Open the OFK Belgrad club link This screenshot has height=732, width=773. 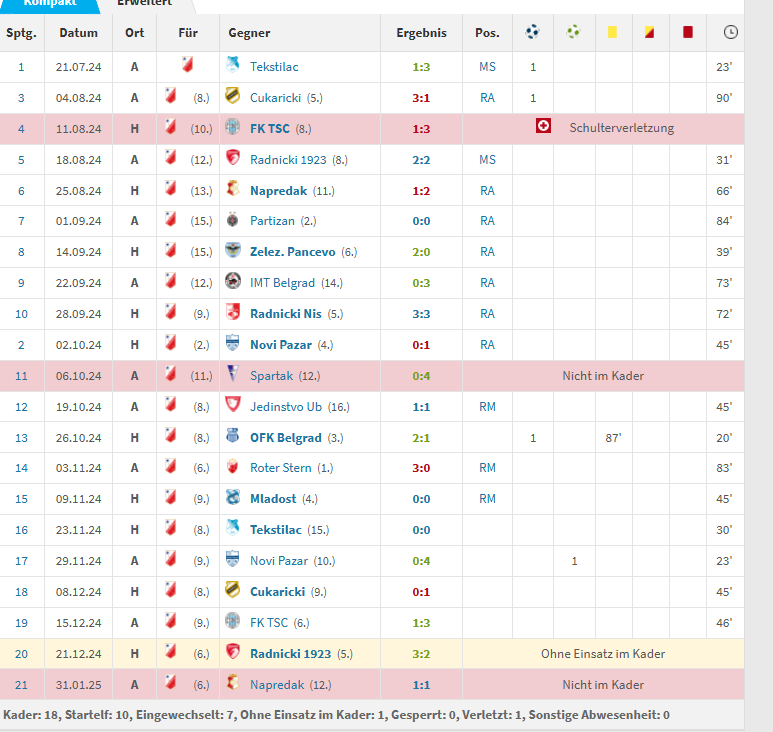pyautogui.click(x=285, y=437)
